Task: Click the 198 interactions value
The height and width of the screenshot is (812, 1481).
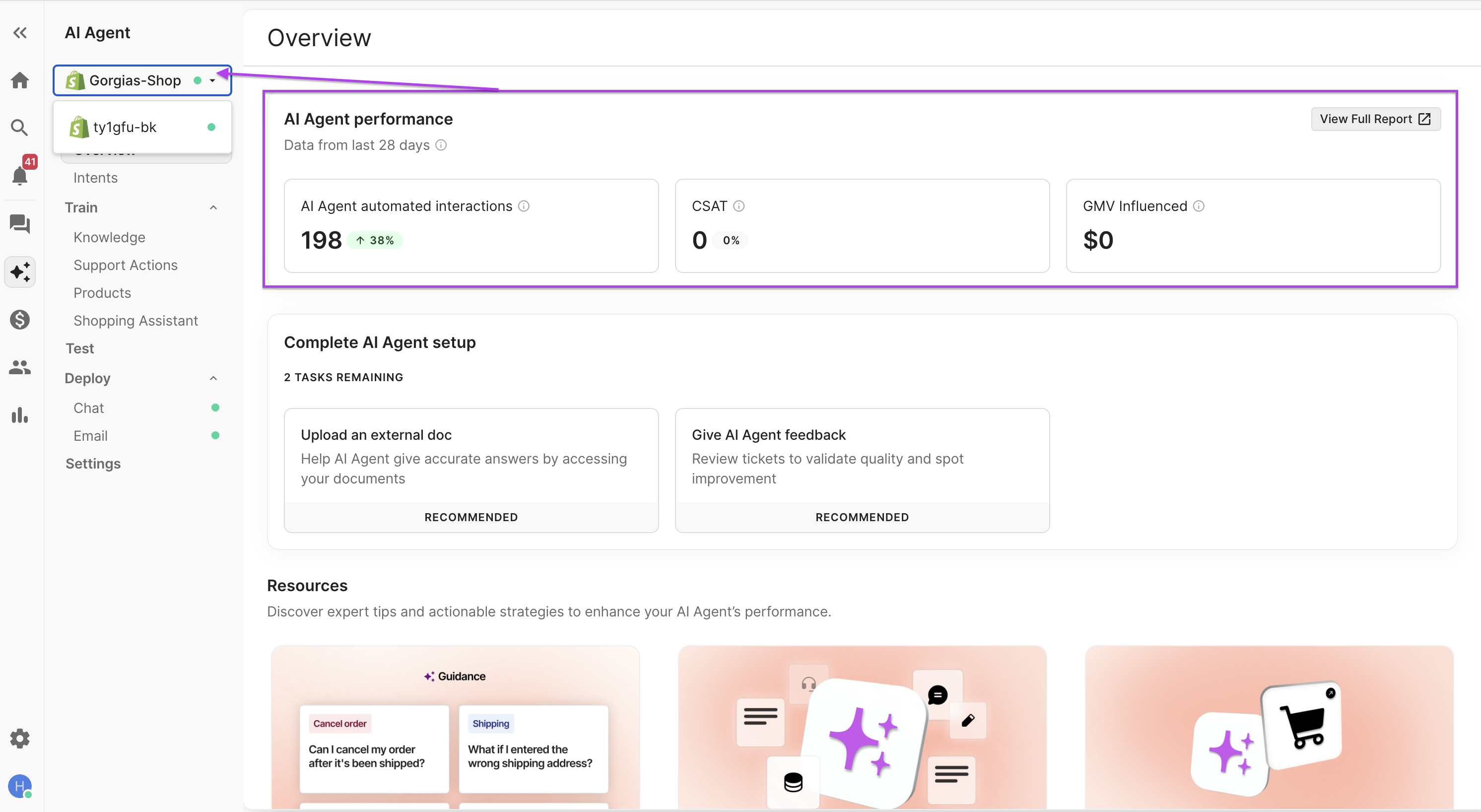Action: (x=322, y=240)
